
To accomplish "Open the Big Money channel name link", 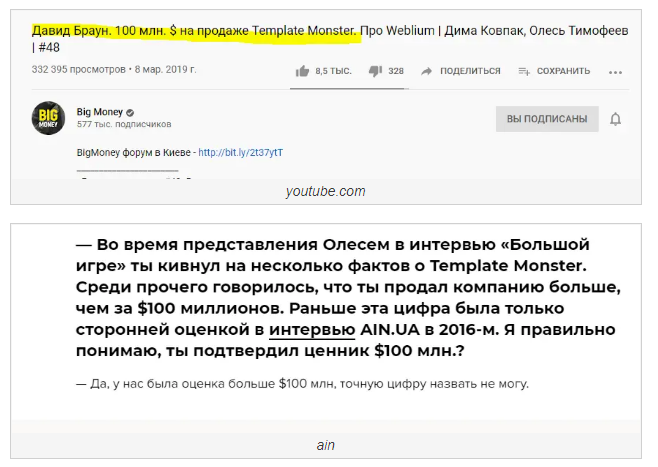I will [x=99, y=111].
